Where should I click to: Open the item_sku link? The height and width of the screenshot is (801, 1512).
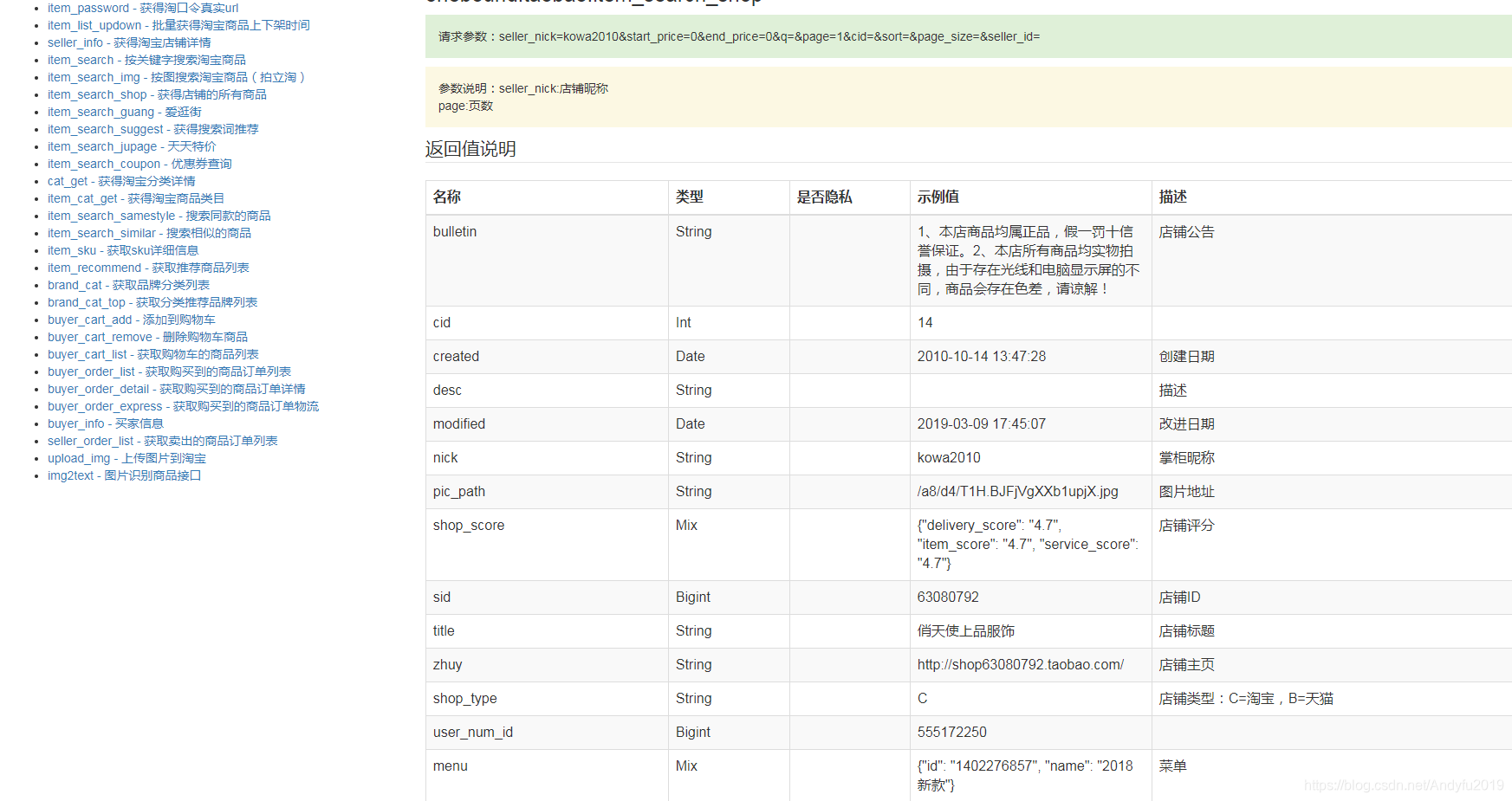pos(123,250)
